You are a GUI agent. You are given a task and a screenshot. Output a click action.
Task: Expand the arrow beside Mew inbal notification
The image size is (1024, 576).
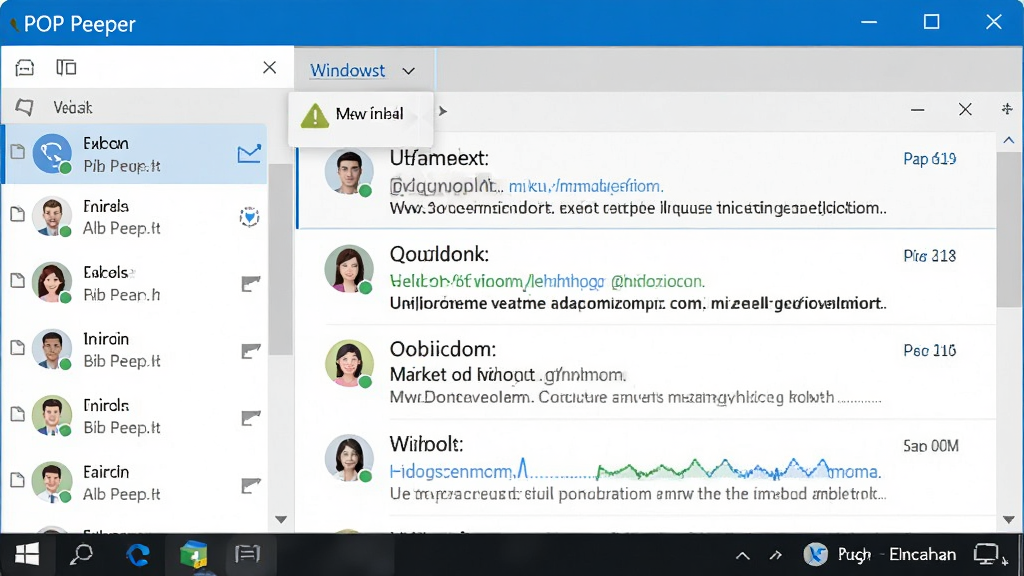pyautogui.click(x=443, y=111)
